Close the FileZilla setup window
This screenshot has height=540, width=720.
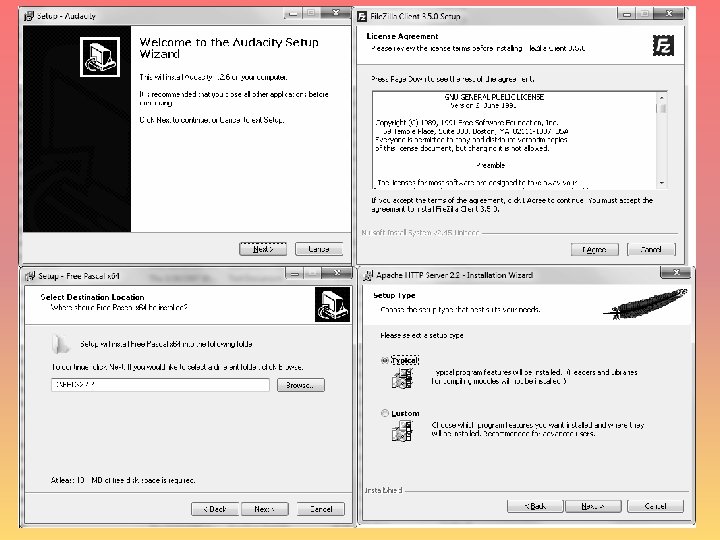[669, 14]
